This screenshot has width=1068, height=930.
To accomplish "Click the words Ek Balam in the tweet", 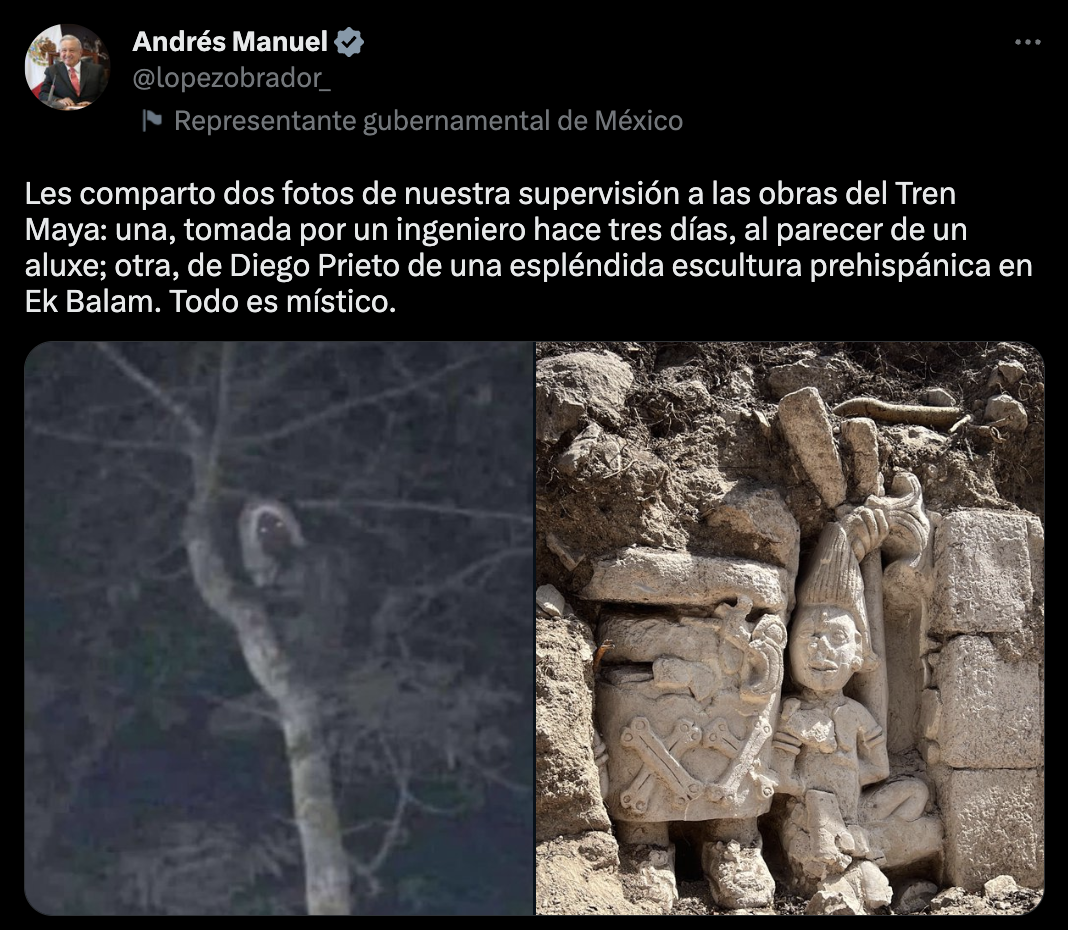I will pyautogui.click(x=89, y=302).
